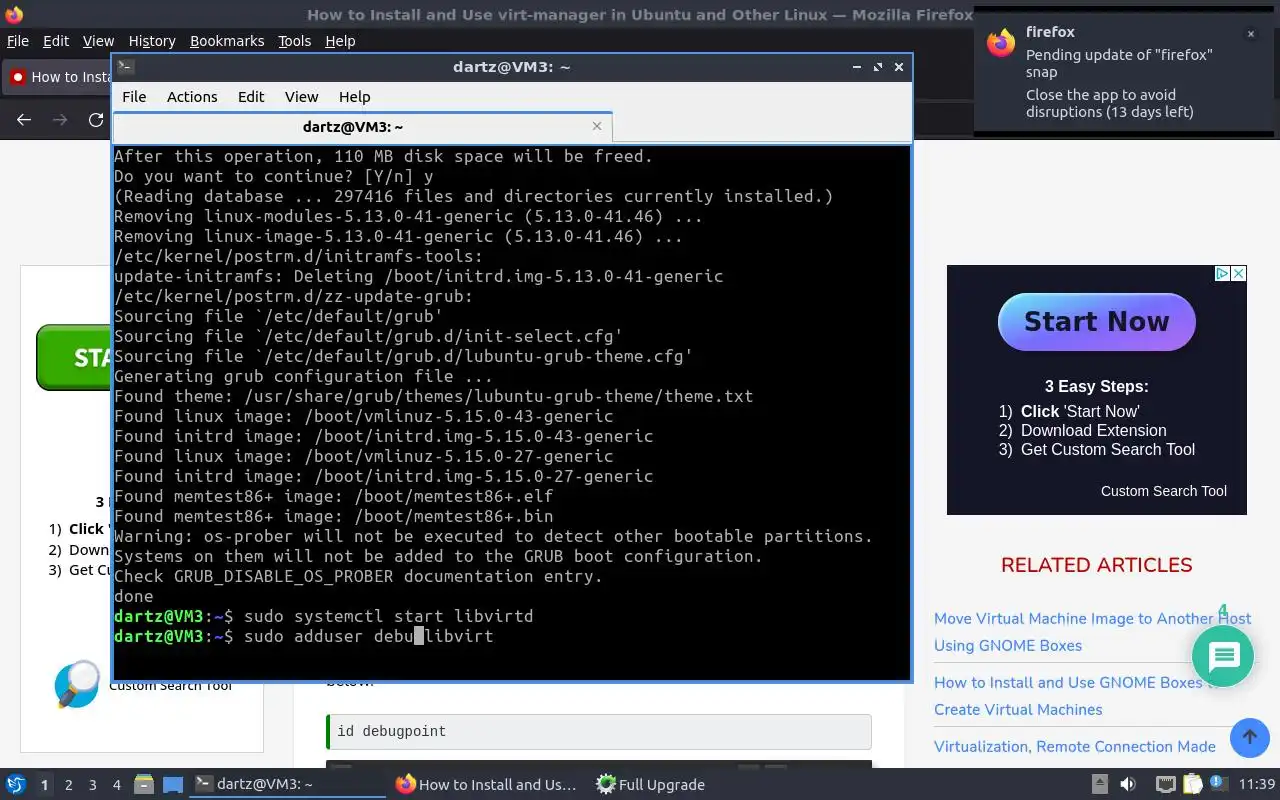Click the Firefox icon in the notification
Image resolution: width=1280 pixels, height=800 pixels.
[1001, 42]
